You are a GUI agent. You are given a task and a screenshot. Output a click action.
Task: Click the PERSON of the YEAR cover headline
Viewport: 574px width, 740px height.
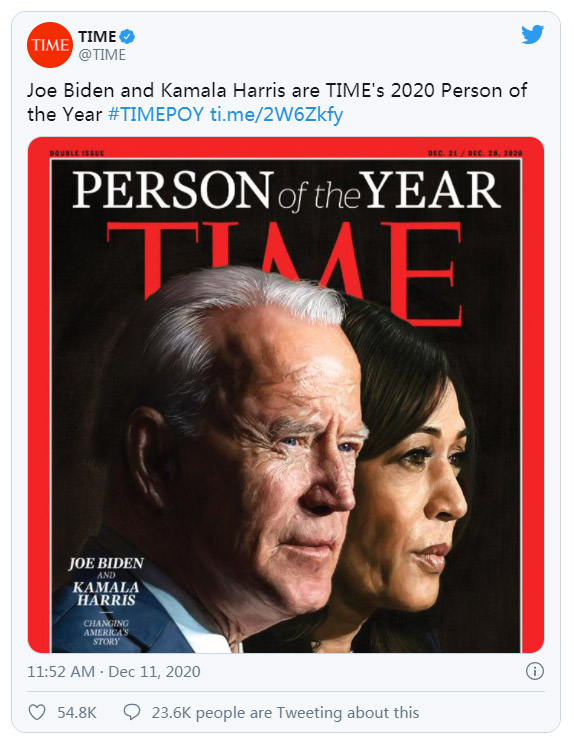tap(286, 190)
